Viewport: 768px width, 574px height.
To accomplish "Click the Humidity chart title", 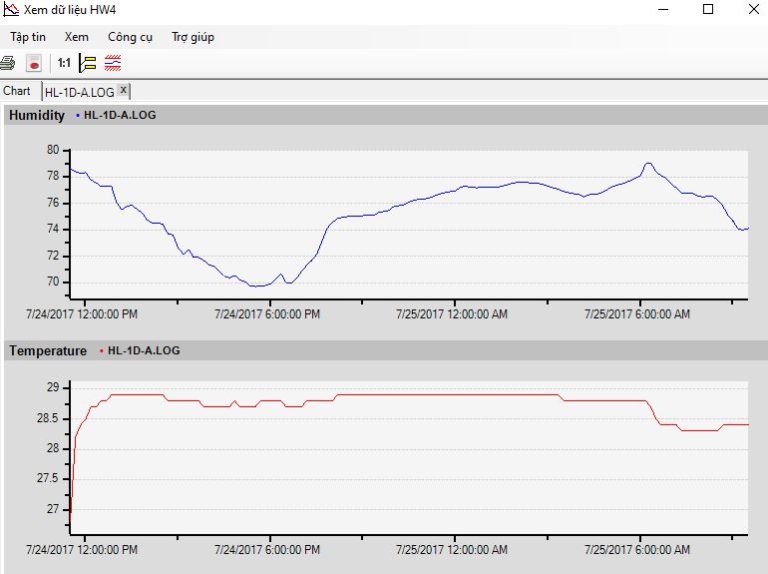I will (37, 115).
